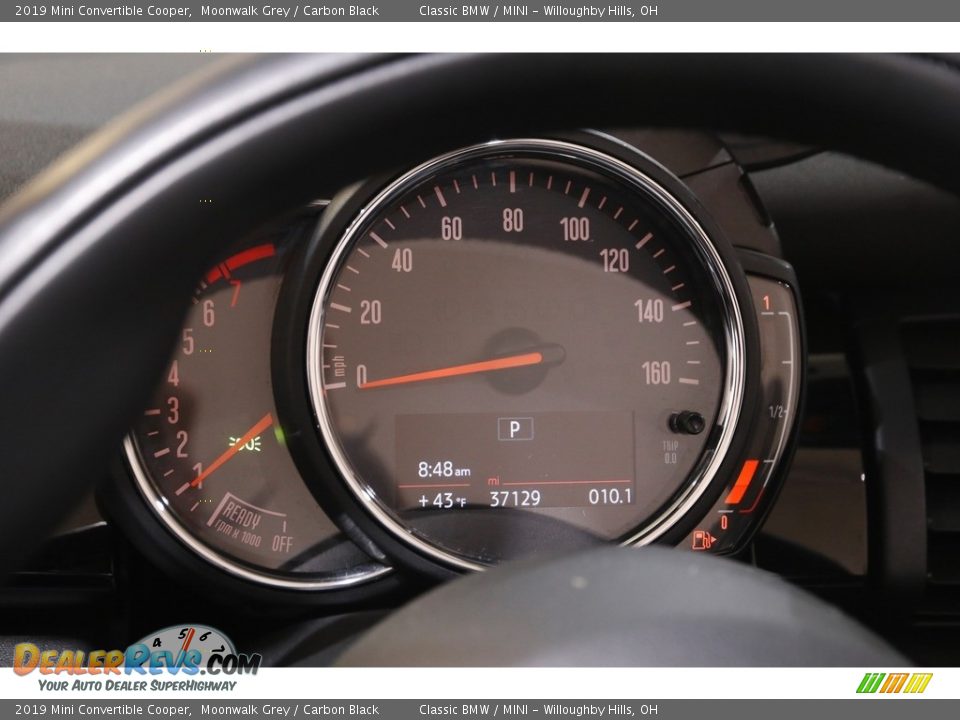This screenshot has width=960, height=720.
Task: Click the TRIP 0.0 label near the knob
Action: [670, 452]
